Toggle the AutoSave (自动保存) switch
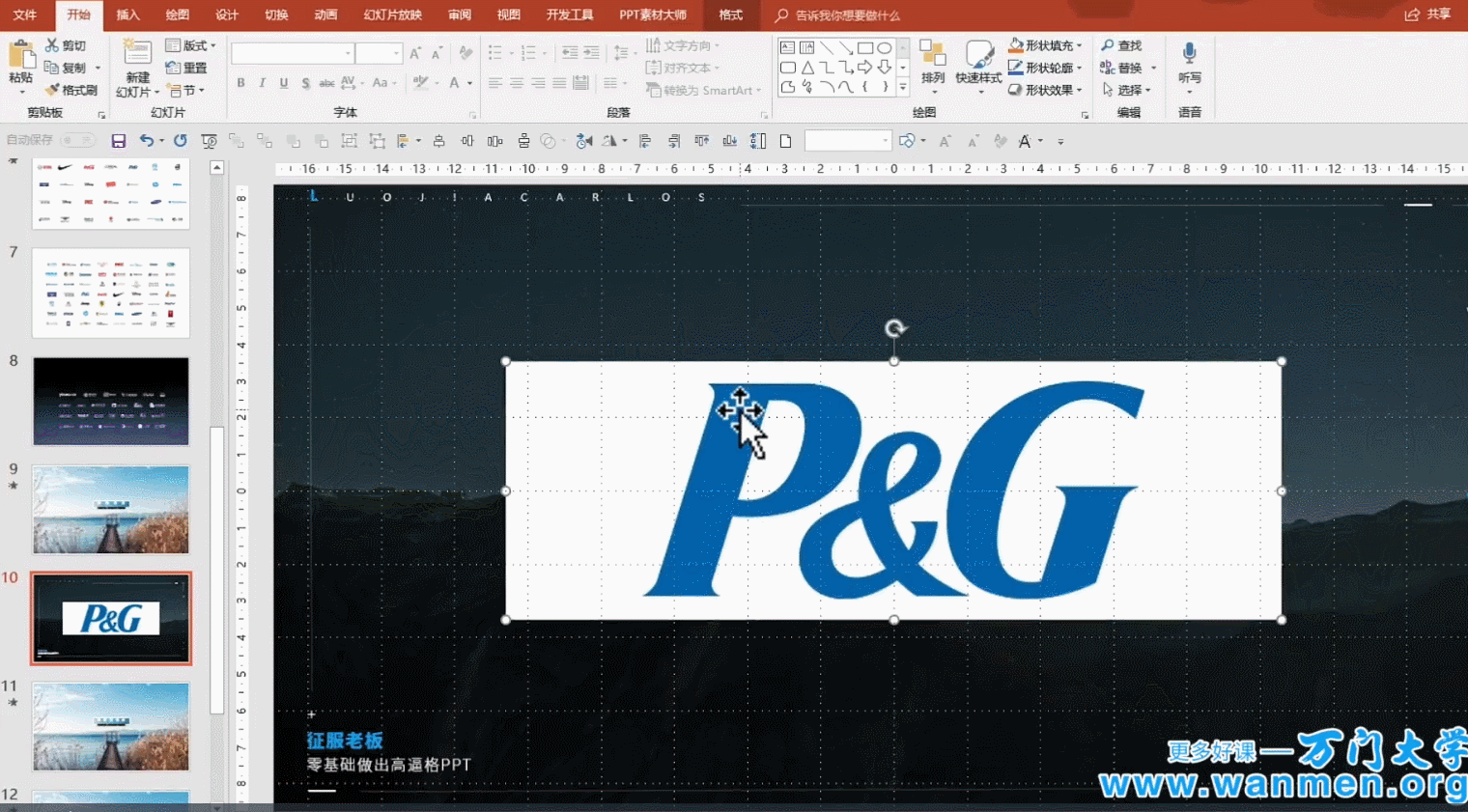Viewport: 1468px width, 812px height. coord(77,141)
